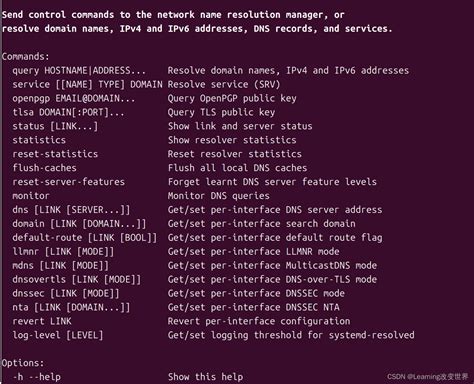Click the 'status [LINK...]' command text
474x384 pixels.
(x=55, y=126)
